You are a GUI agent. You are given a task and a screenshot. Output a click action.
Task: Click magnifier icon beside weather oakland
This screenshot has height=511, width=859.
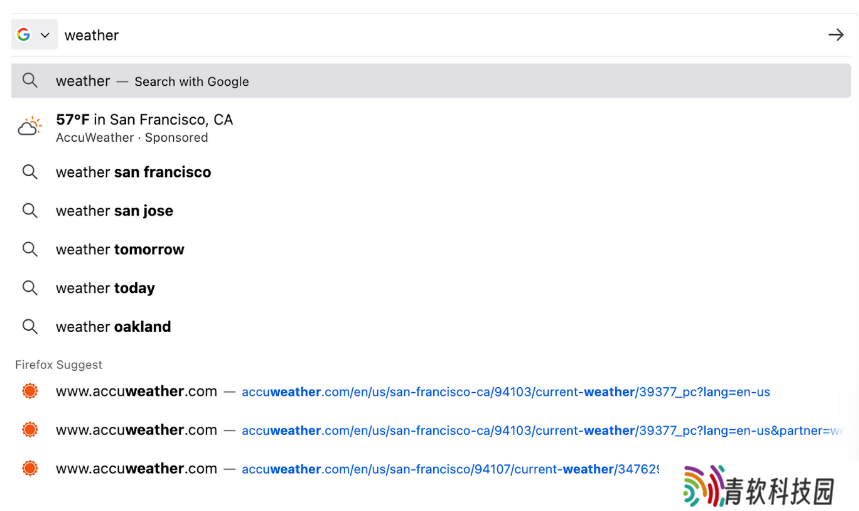(30, 327)
